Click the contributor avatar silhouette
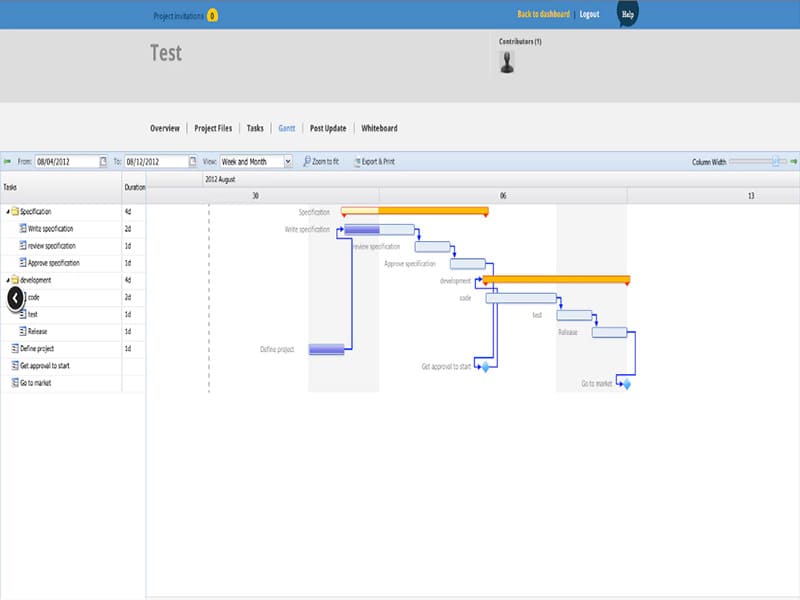 (x=507, y=62)
